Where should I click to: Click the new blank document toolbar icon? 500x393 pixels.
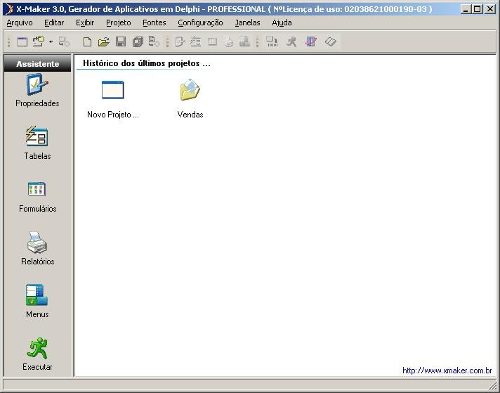click(x=87, y=42)
